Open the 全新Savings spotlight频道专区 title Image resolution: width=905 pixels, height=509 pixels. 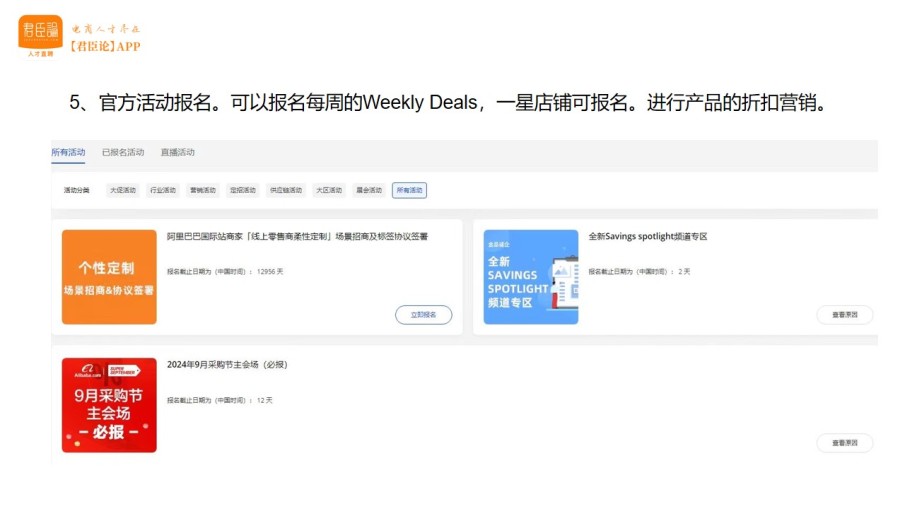click(x=648, y=237)
